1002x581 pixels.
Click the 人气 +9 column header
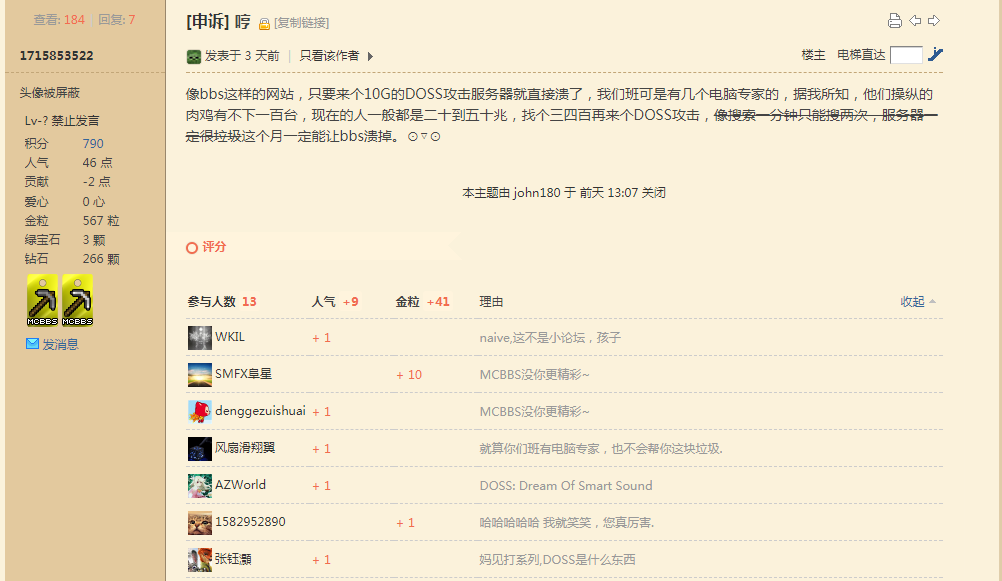[x=335, y=302]
